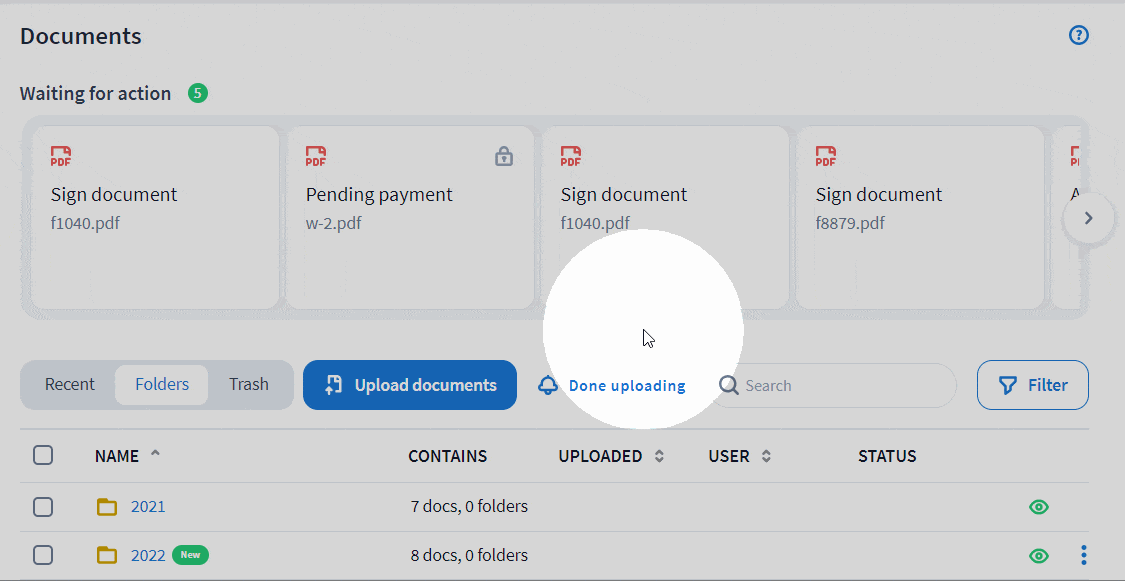
Task: Toggle visibility eye for 2022 folder
Action: point(1039,555)
